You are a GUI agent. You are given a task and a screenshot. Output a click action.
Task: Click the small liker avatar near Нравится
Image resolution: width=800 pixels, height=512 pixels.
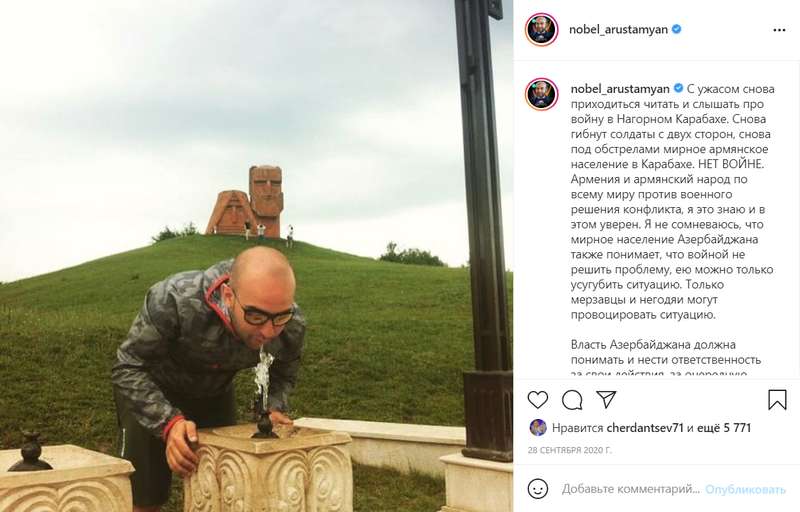coord(538,427)
